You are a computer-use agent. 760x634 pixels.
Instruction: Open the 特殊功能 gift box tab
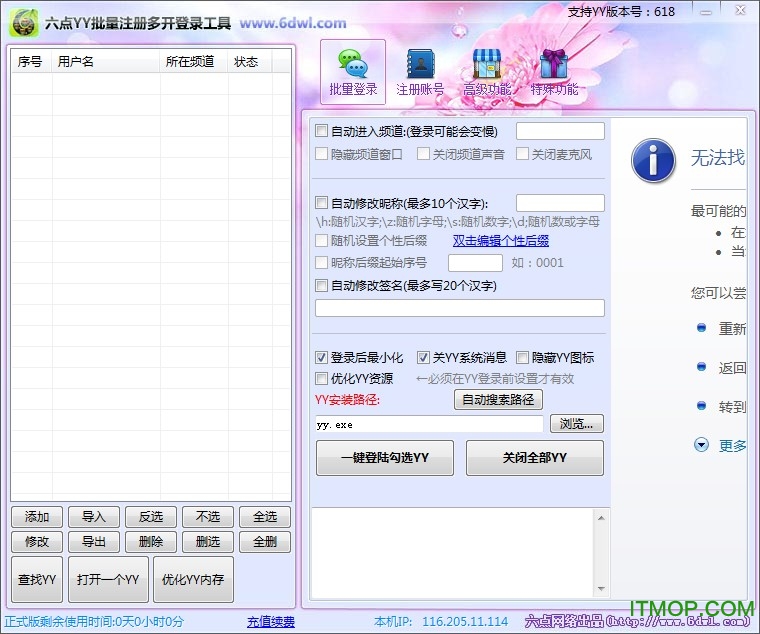point(554,72)
